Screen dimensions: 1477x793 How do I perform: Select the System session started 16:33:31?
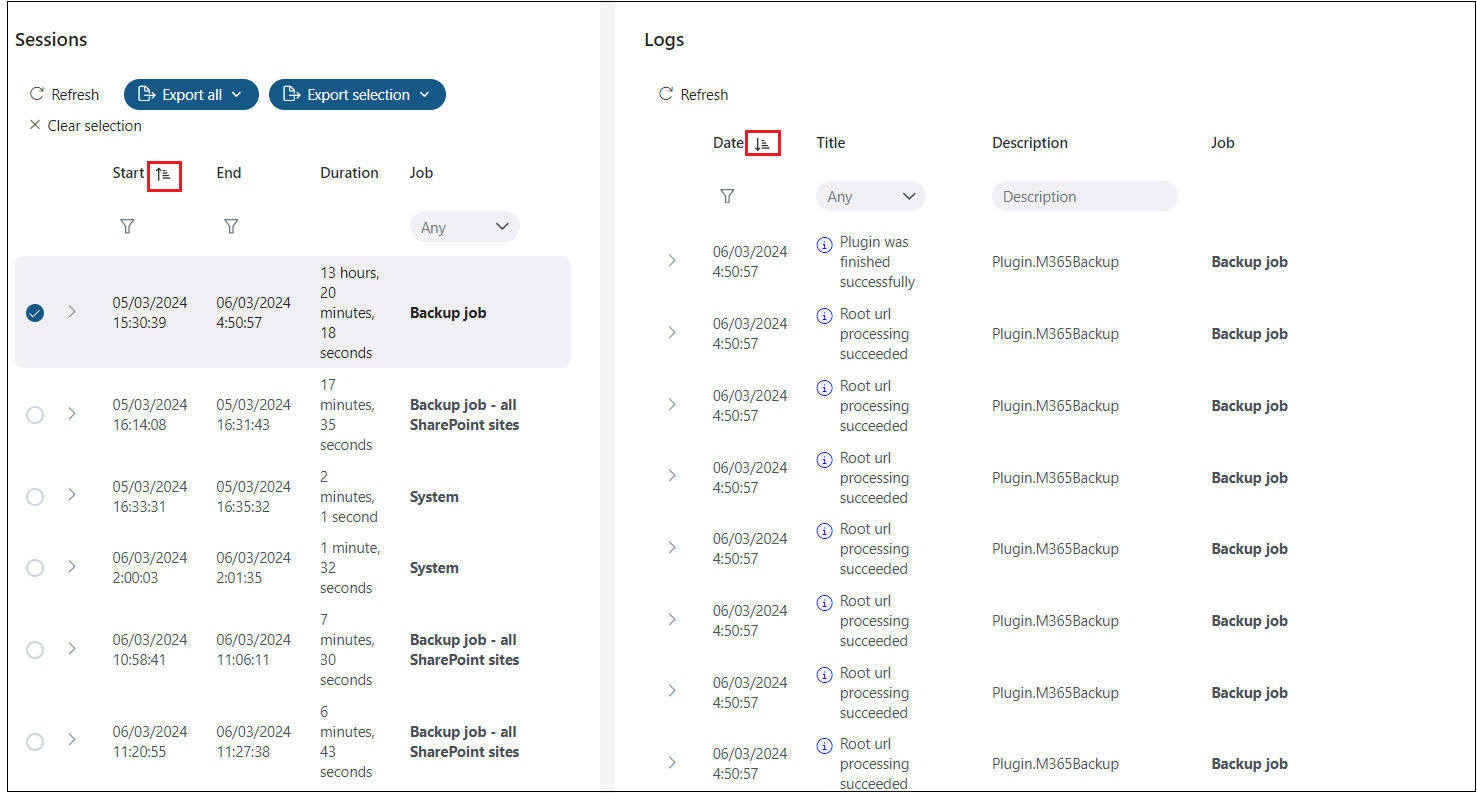(35, 497)
